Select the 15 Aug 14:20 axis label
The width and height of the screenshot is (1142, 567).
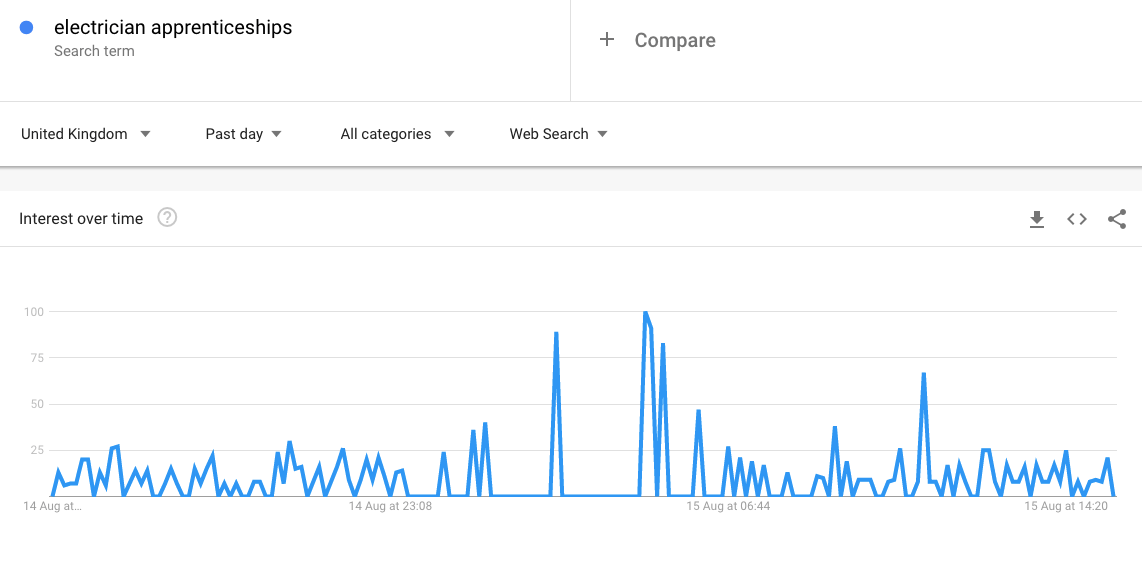(x=1065, y=507)
